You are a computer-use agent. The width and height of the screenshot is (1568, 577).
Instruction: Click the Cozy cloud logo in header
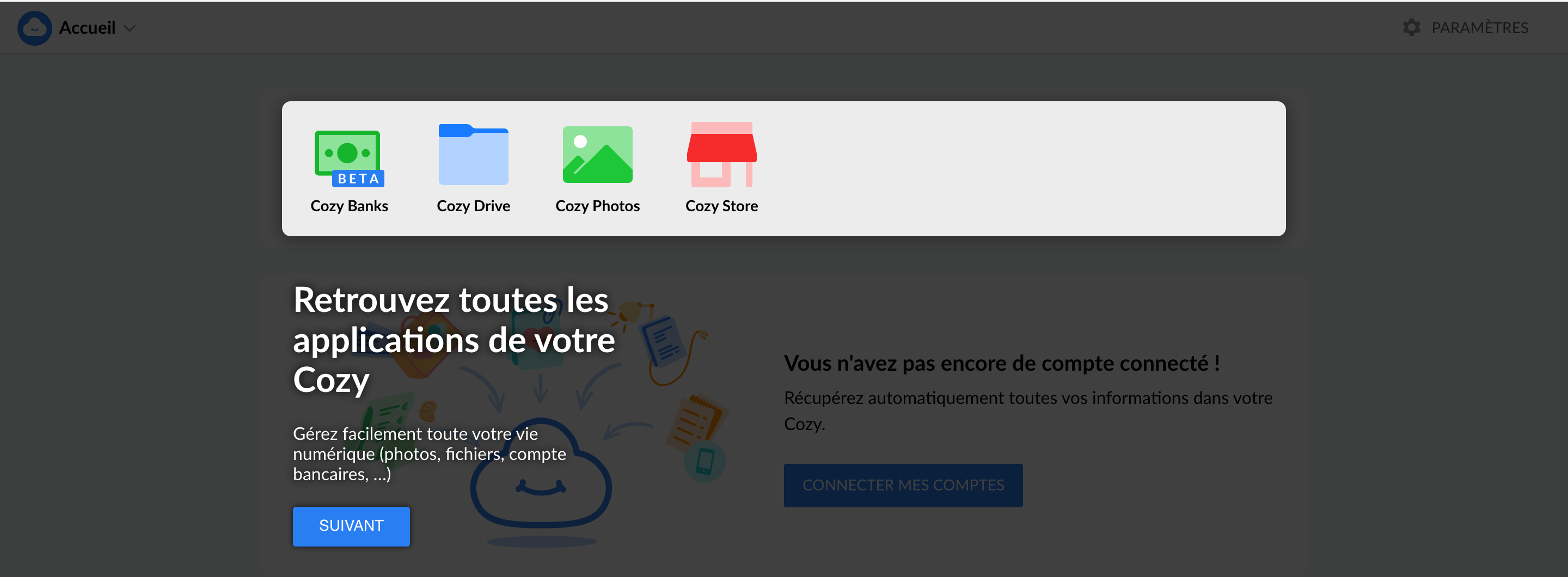tap(35, 28)
